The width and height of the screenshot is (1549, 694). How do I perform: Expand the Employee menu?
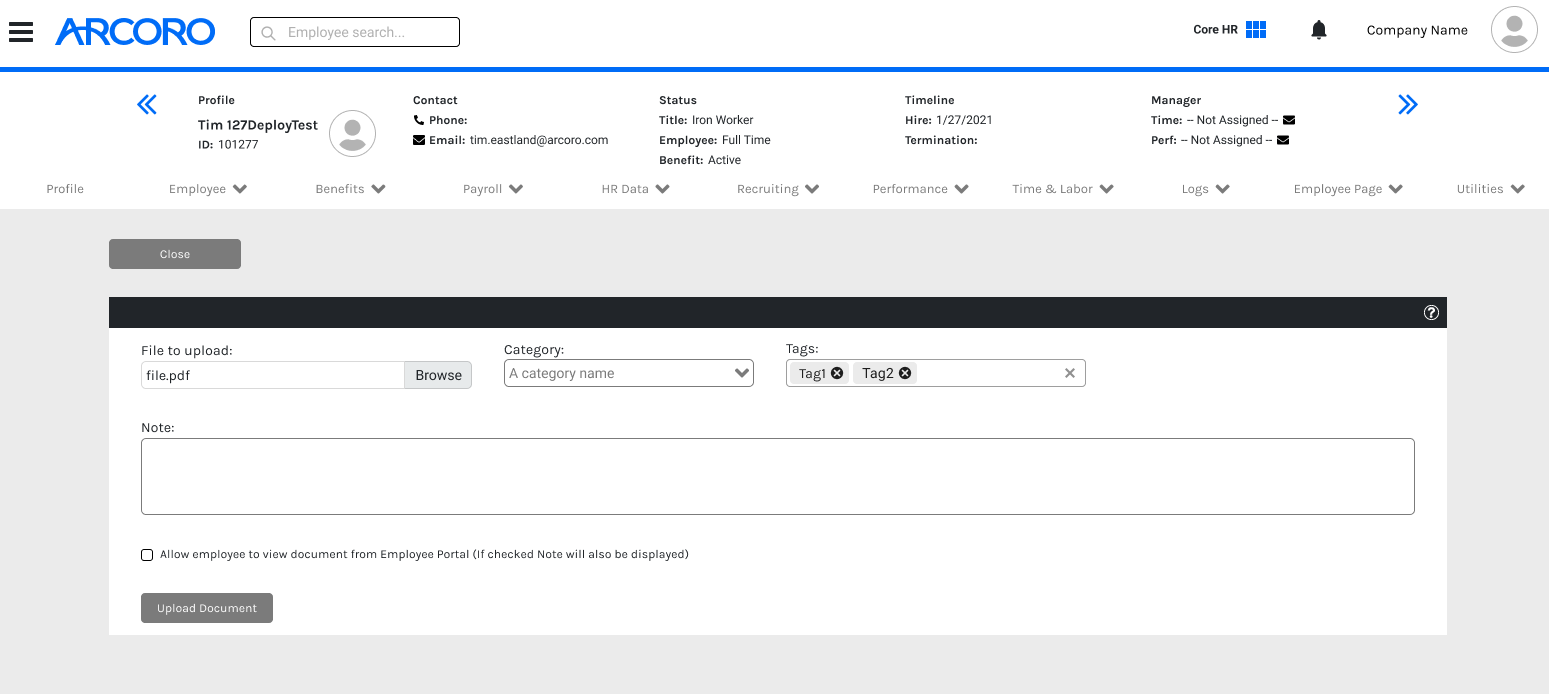click(208, 189)
